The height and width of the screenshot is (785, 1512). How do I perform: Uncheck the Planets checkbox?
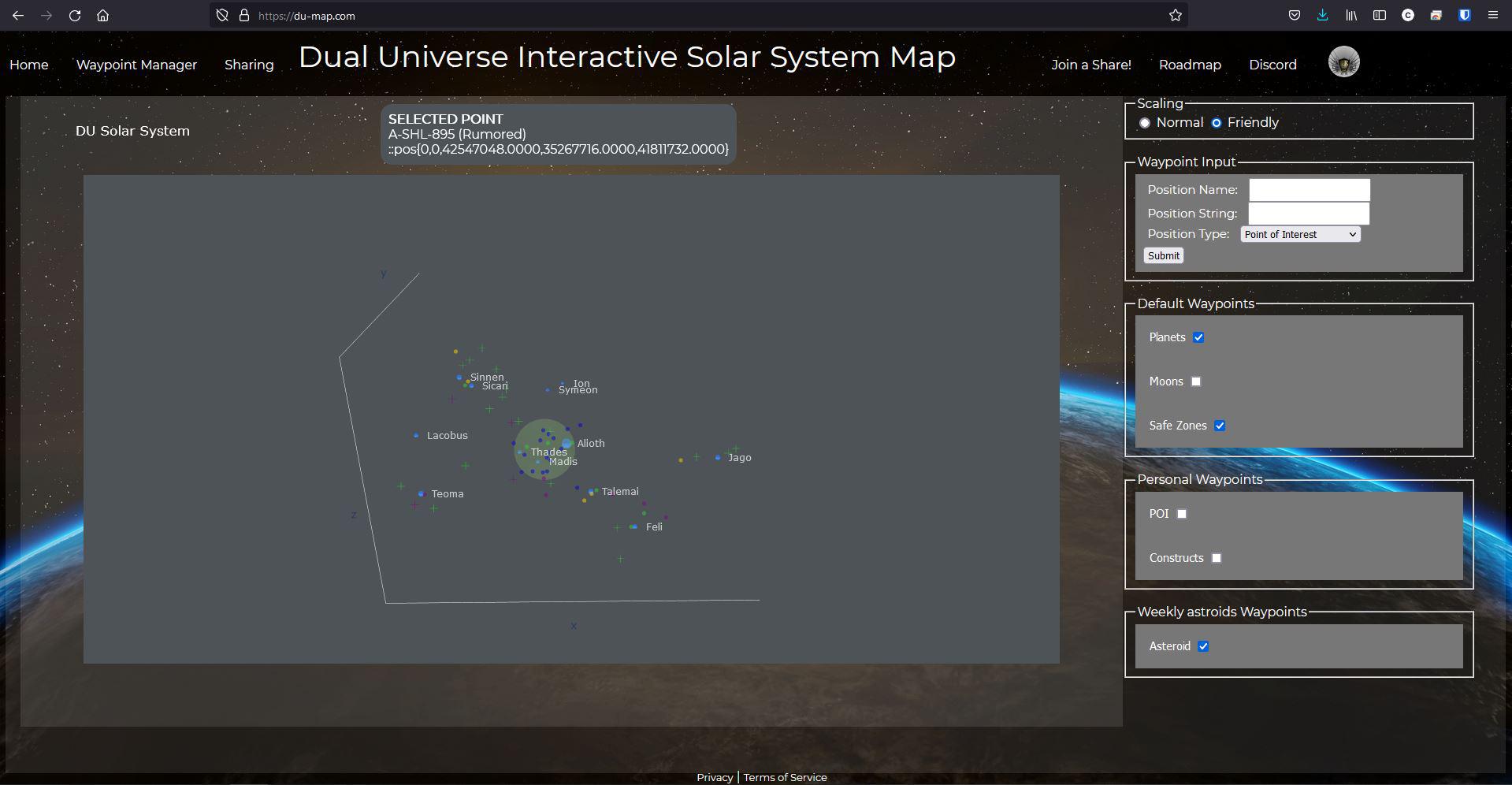click(x=1198, y=337)
